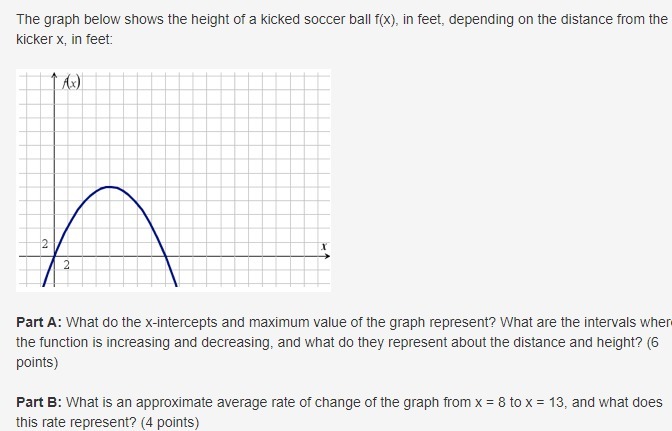Viewport: 672px width, 431px height.
Task: Click the parabola's maximum point
Action: pyautogui.click(x=110, y=187)
